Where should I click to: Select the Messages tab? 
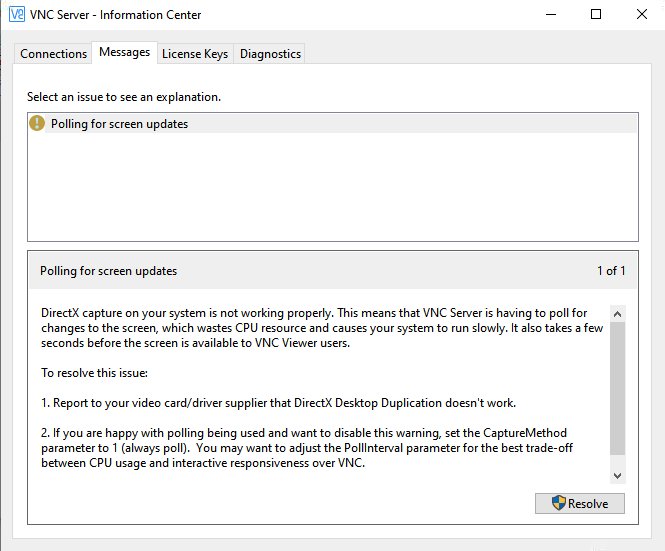(x=125, y=52)
